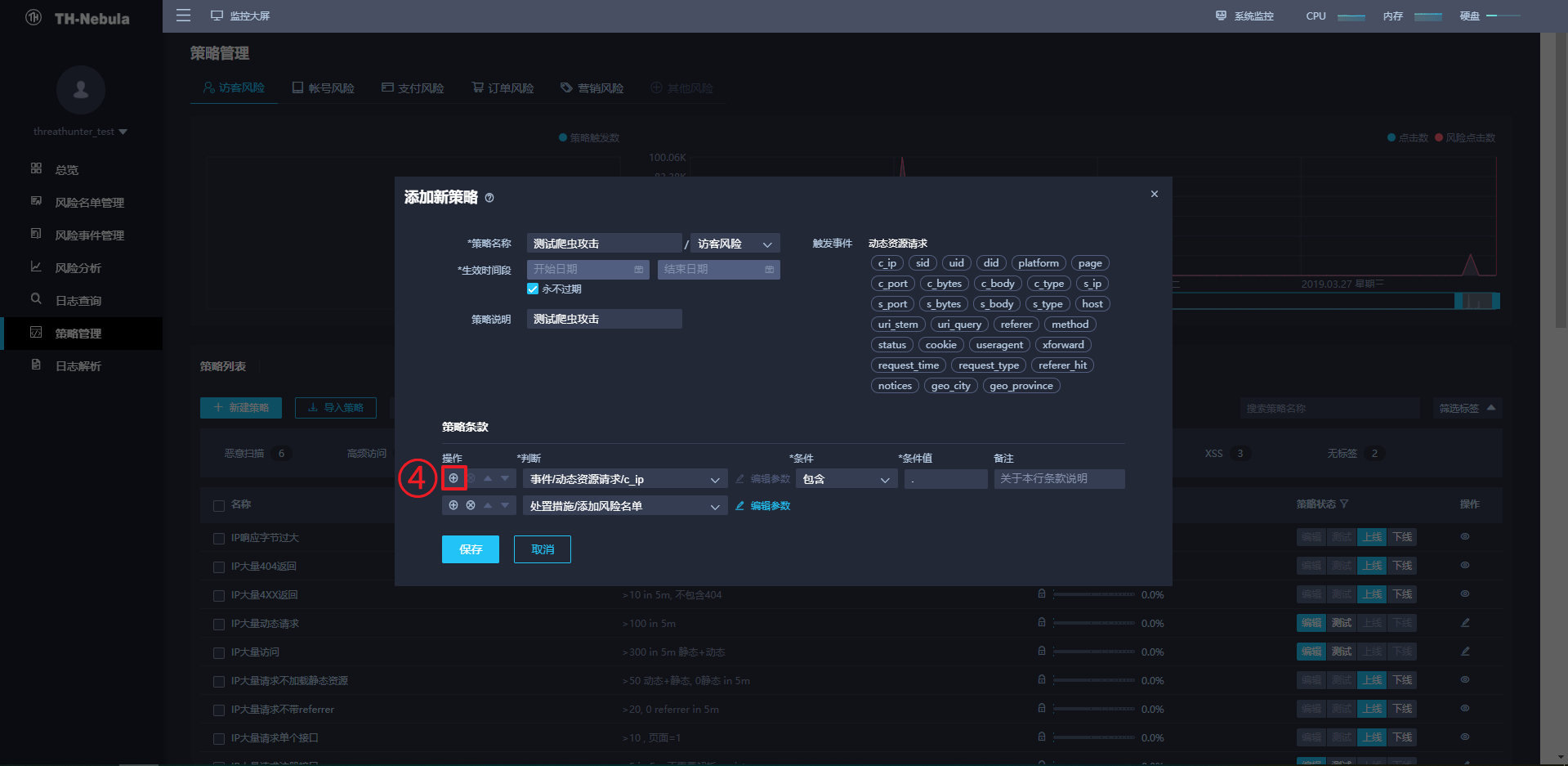Collapse sidebar with hamburger menu icon
The width and height of the screenshot is (1568, 766).
(183, 16)
